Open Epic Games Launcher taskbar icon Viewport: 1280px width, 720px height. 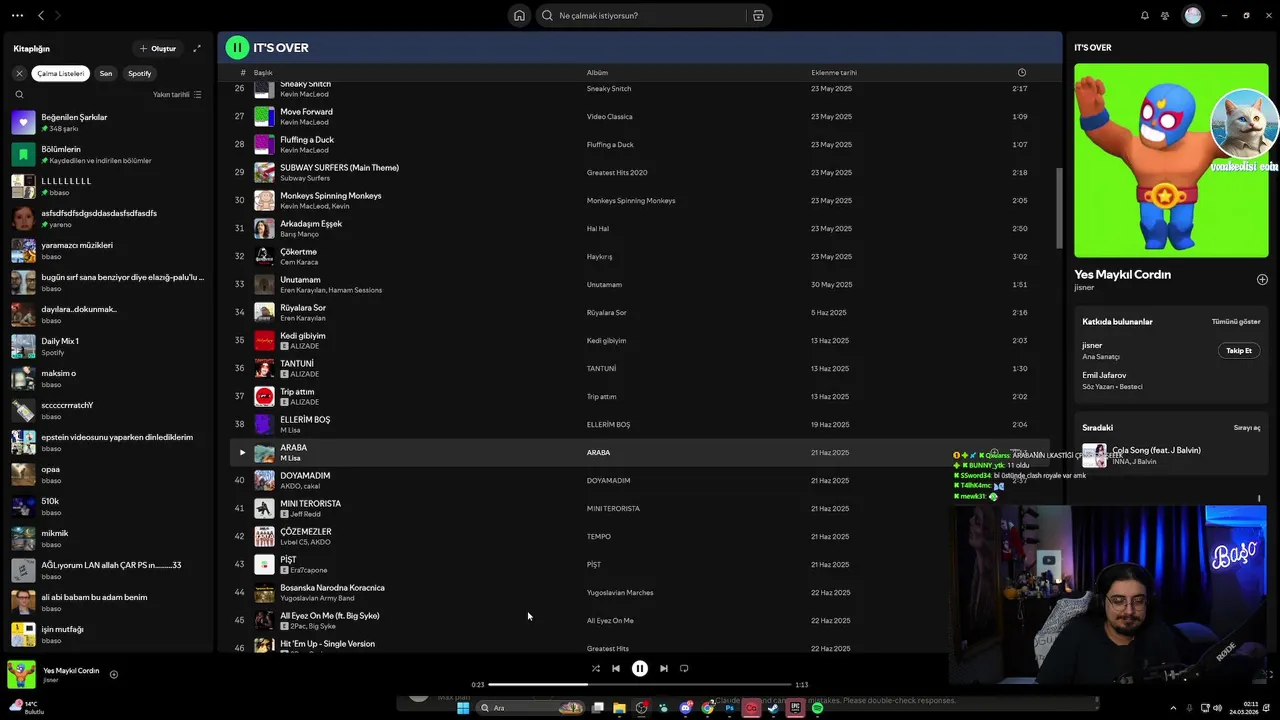(795, 708)
